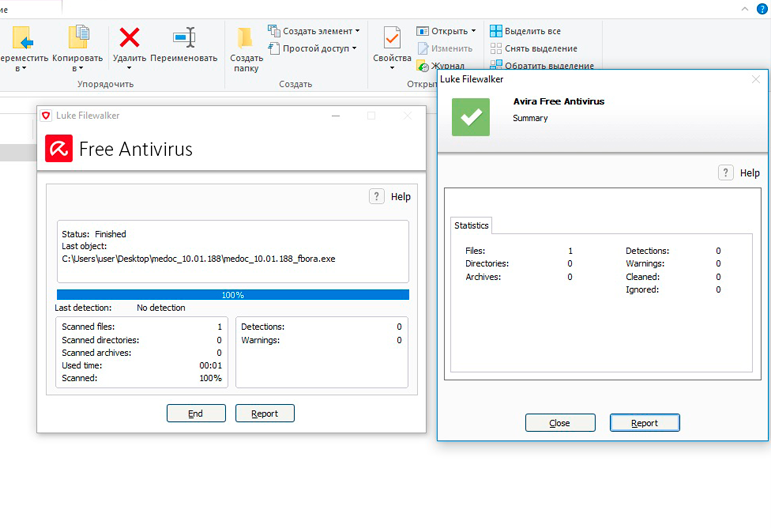This screenshot has width=771, height=528.
Task: Expand the Создать элемент dropdown arrow
Action: (357, 31)
